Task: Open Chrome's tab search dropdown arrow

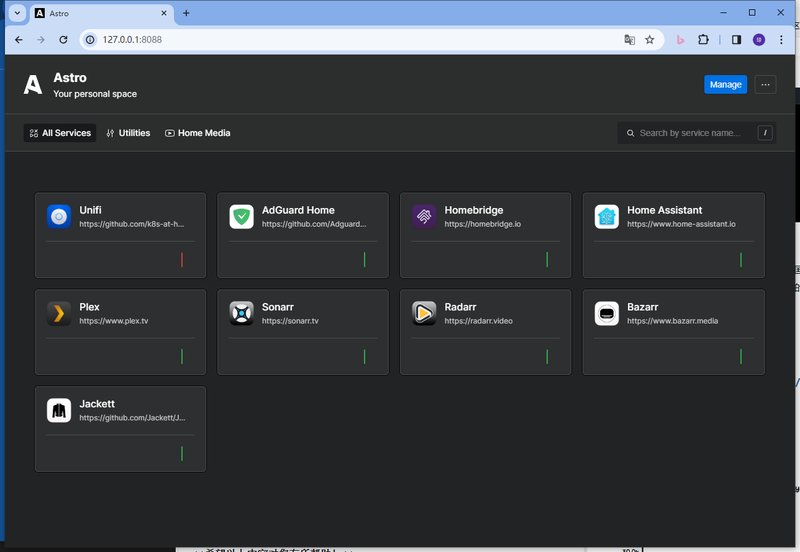Action: click(x=17, y=13)
